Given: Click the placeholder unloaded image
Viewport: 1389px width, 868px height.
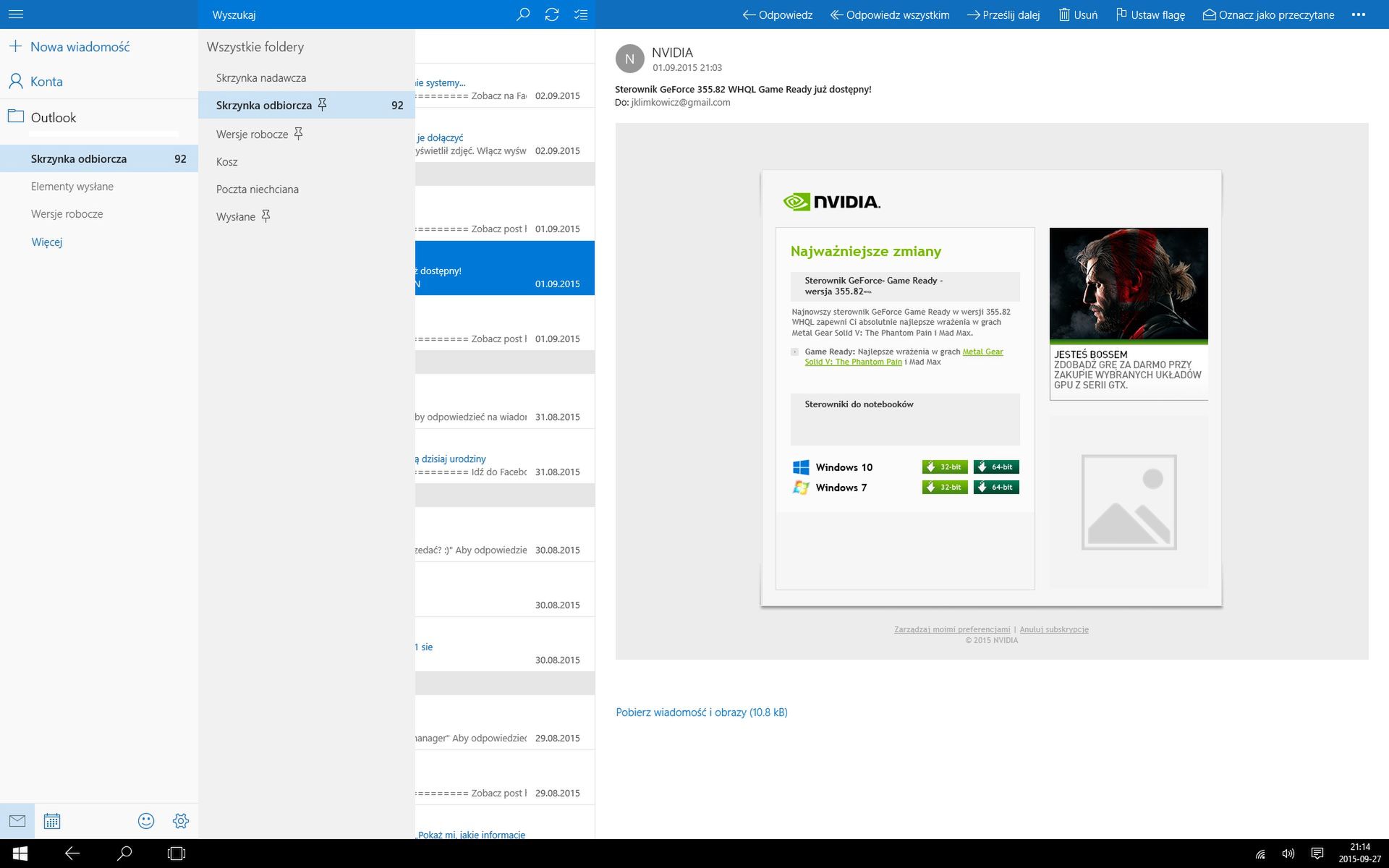Looking at the screenshot, I should click(x=1129, y=502).
